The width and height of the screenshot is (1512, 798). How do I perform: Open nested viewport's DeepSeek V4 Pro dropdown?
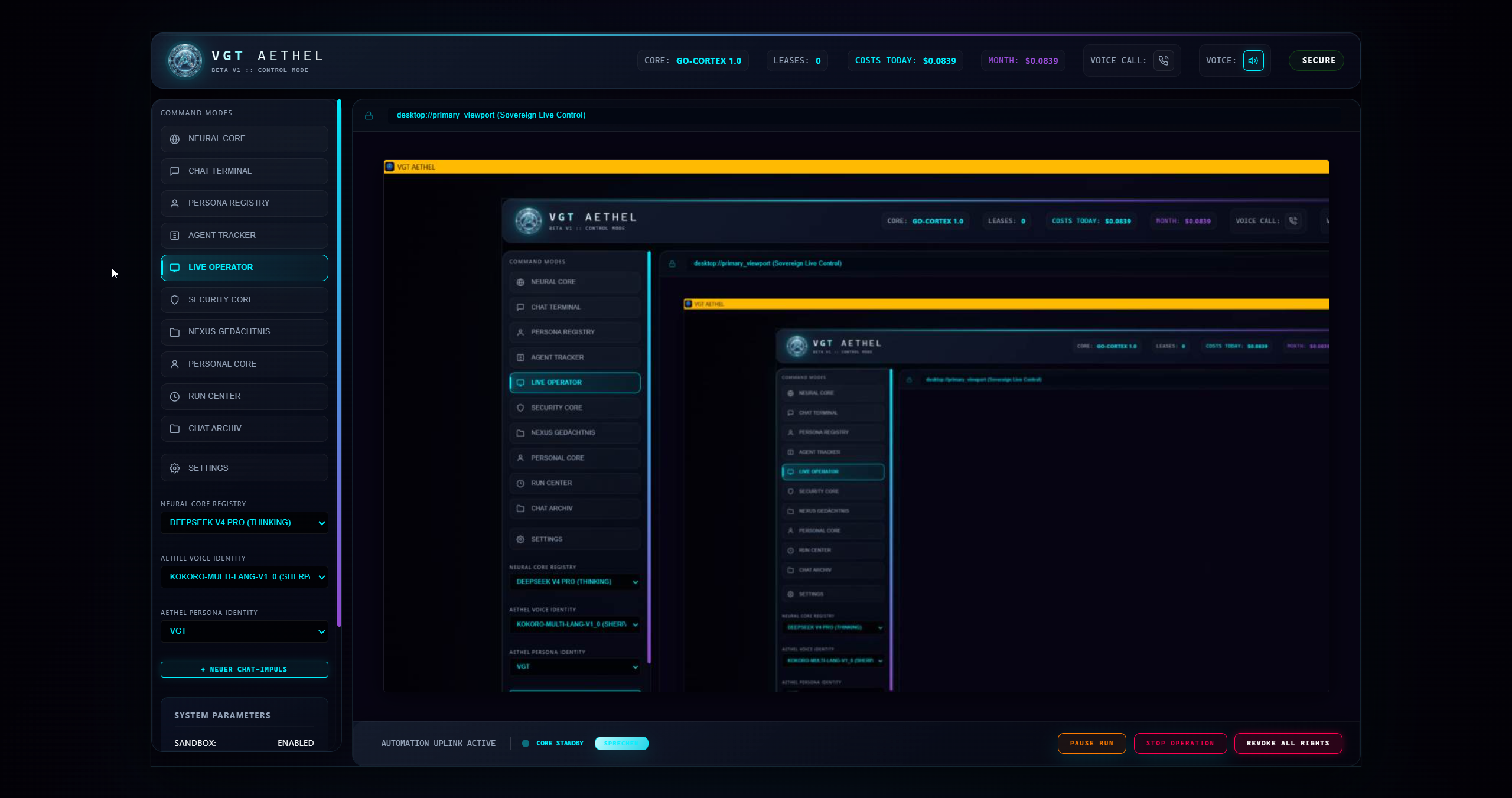(x=575, y=582)
